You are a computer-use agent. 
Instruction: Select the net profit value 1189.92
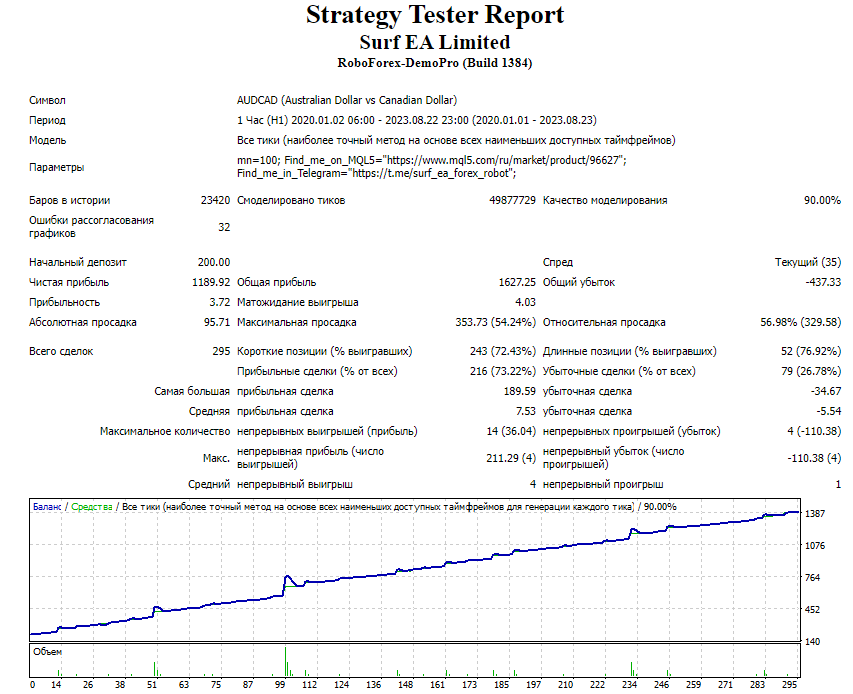[211, 282]
